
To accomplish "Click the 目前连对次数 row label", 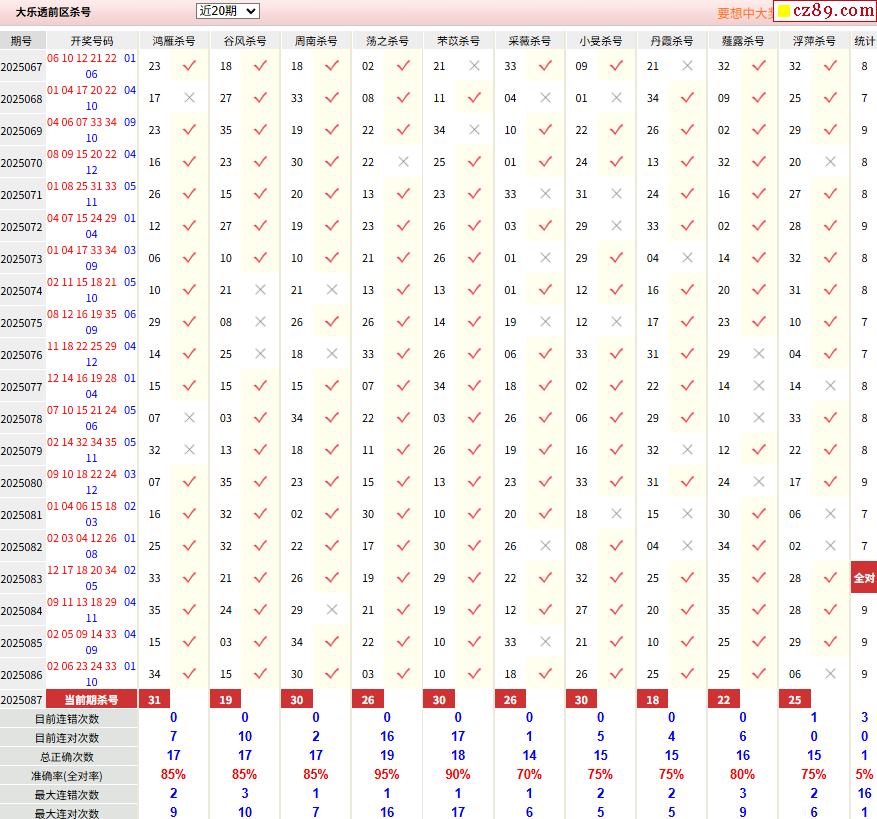I will [x=67, y=738].
